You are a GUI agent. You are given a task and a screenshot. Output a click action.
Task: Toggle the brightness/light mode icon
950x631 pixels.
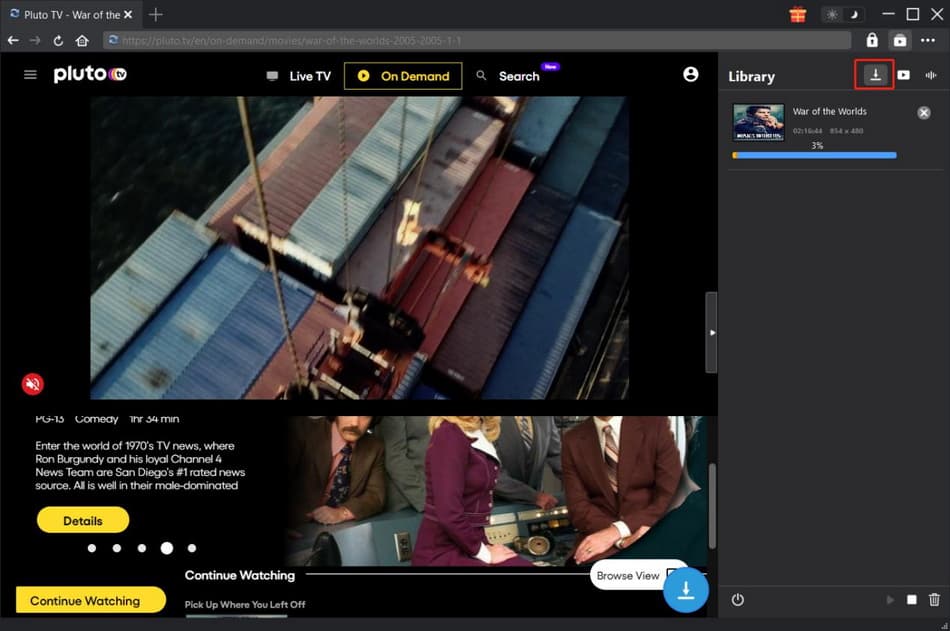833,14
